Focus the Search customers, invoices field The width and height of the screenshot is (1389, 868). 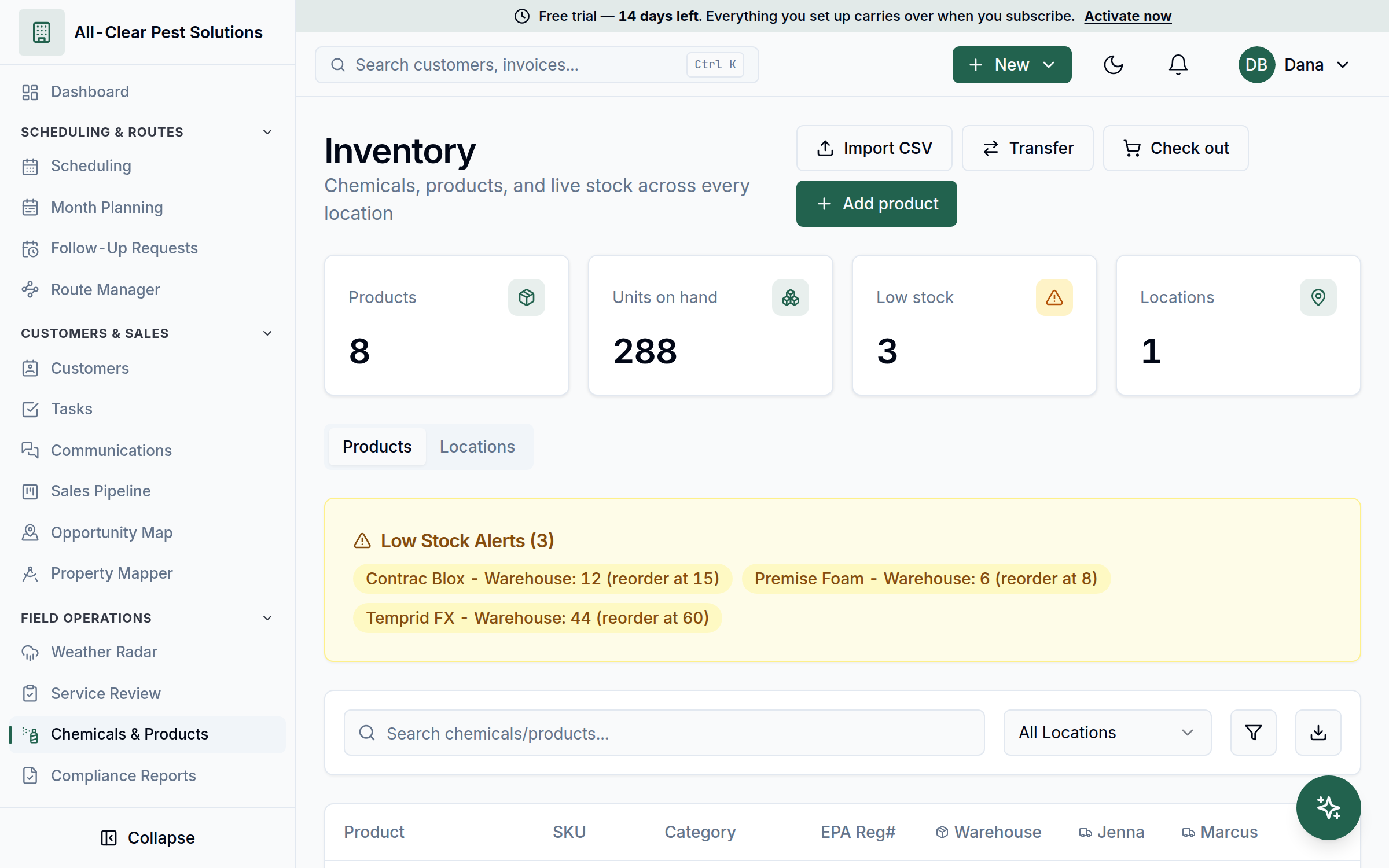[x=537, y=65]
